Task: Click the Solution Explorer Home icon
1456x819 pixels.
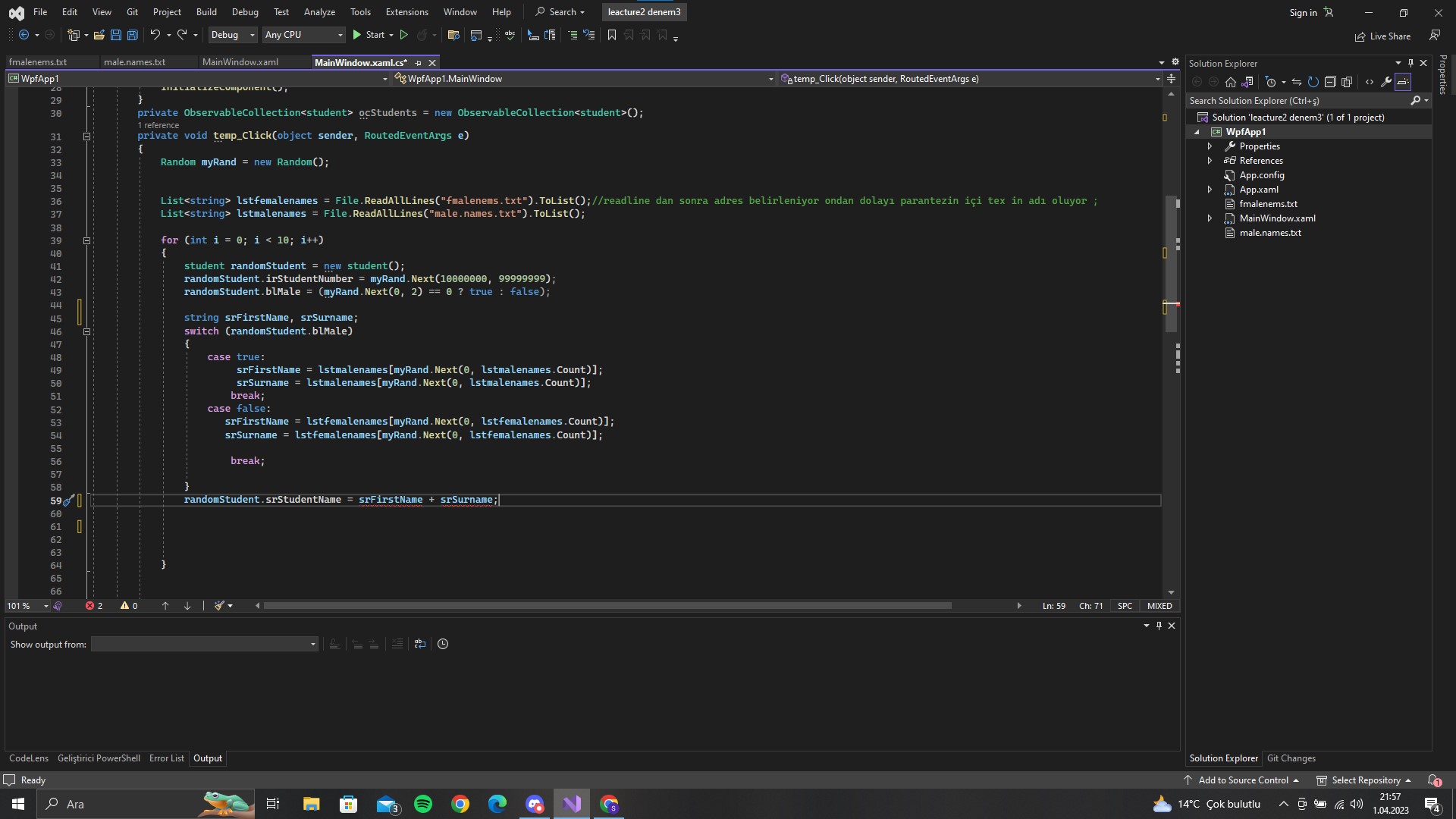Action: pos(1231,82)
